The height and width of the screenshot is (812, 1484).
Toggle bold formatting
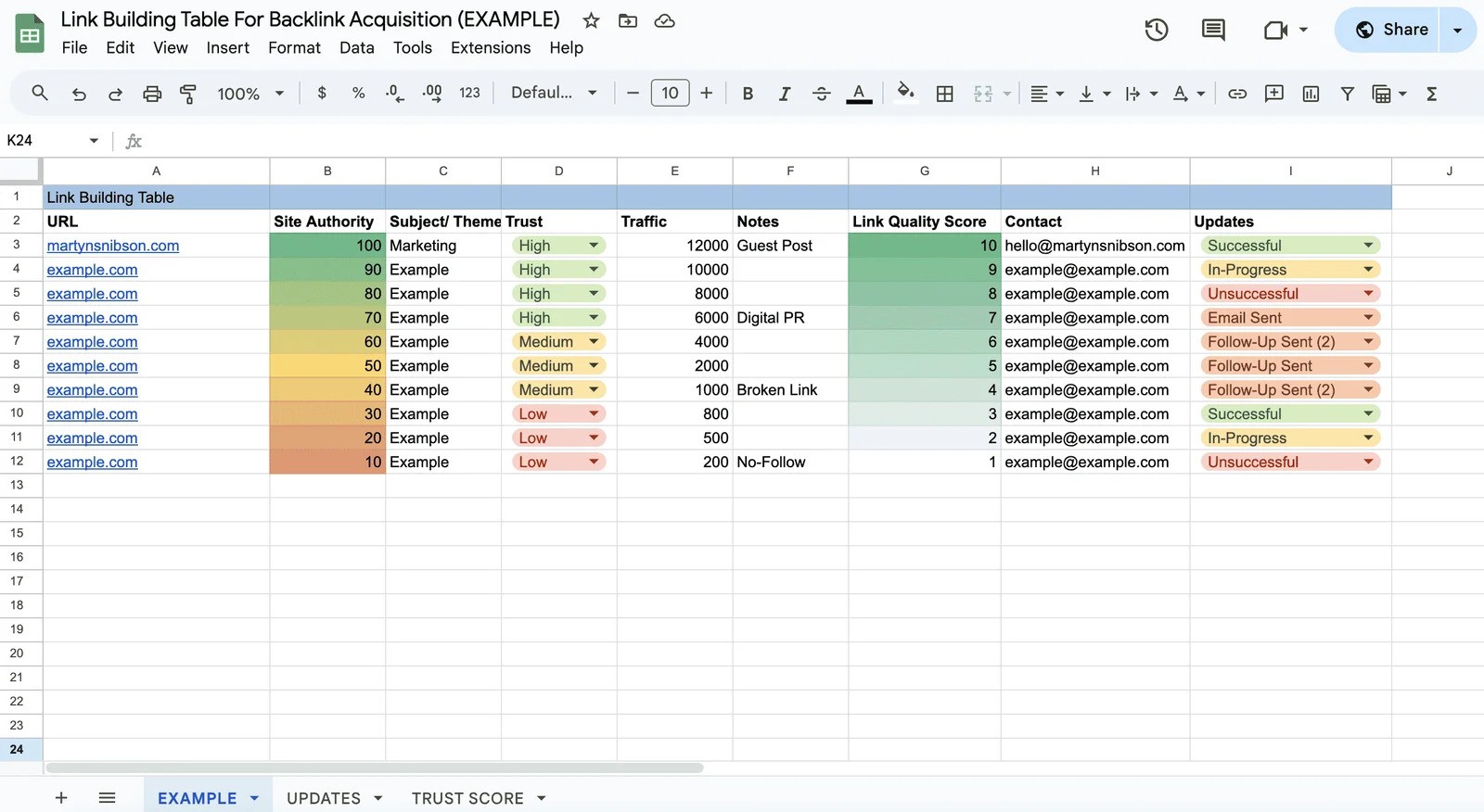[x=748, y=94]
